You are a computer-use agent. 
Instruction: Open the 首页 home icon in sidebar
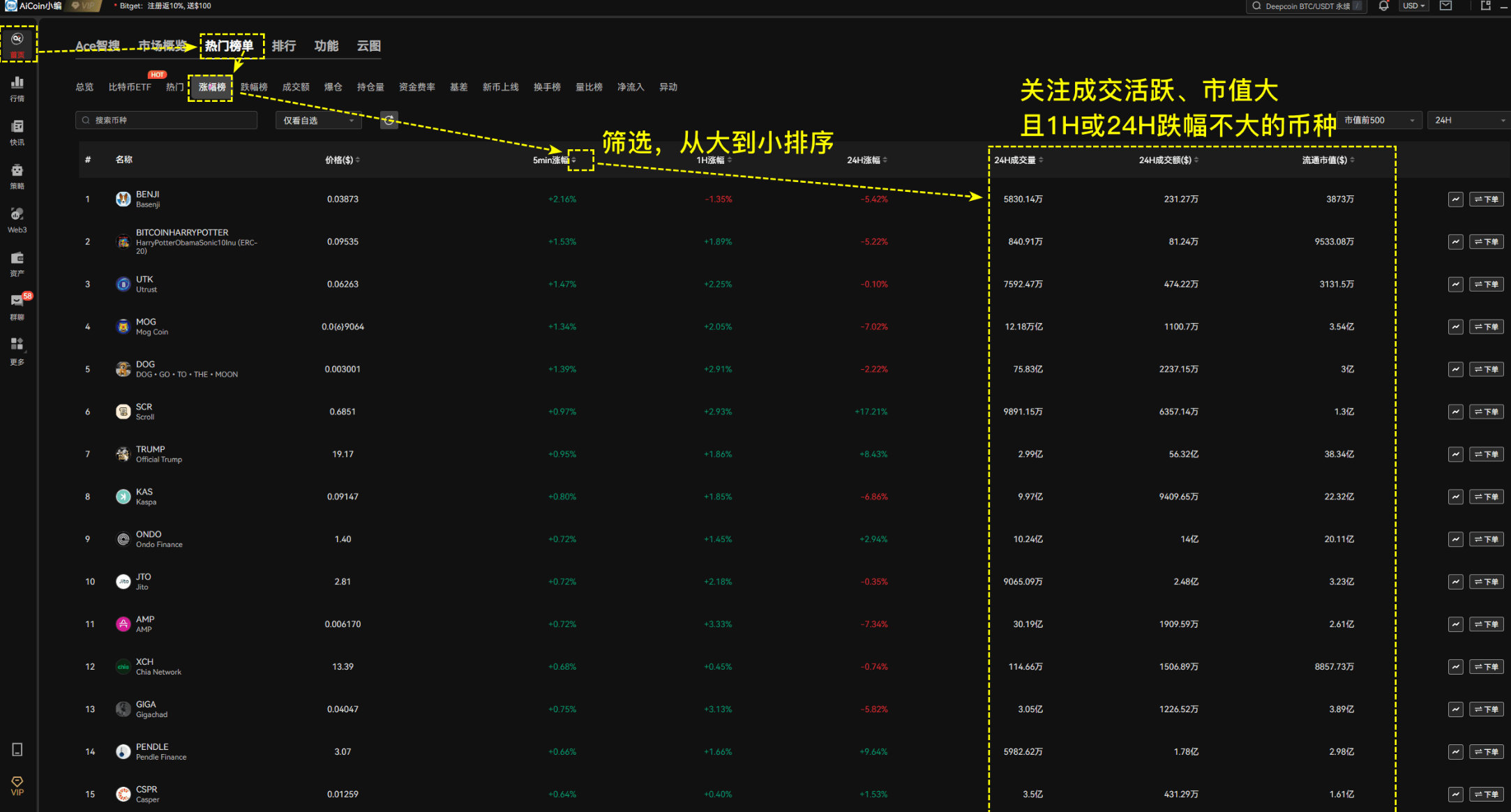pyautogui.click(x=17, y=44)
